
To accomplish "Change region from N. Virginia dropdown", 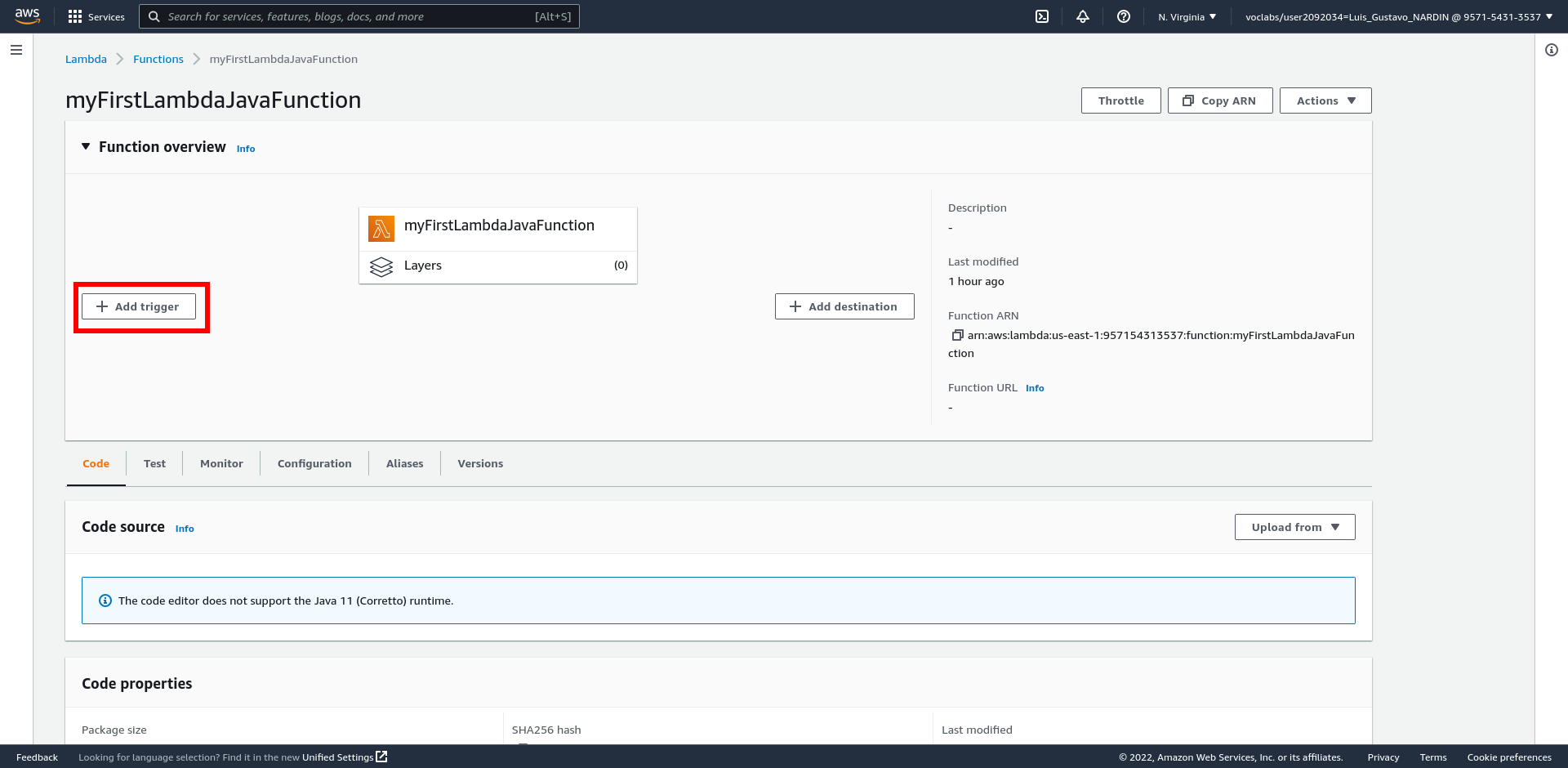I will (1187, 16).
